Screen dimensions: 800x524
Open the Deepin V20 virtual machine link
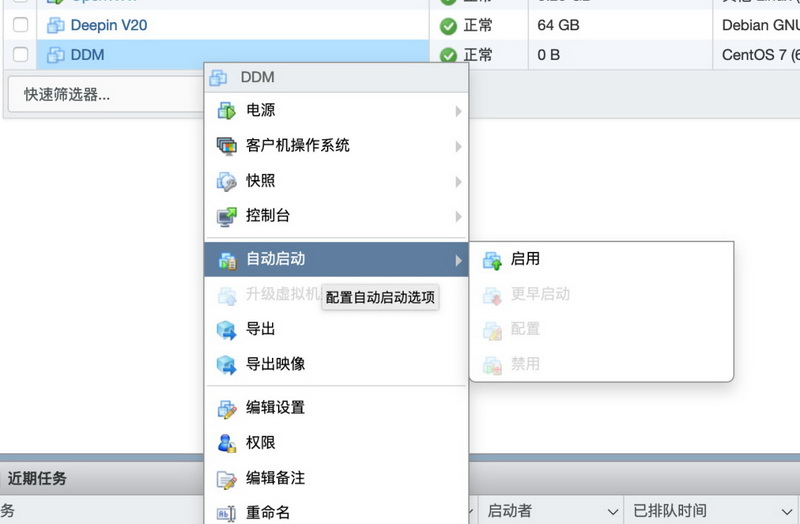pyautogui.click(x=108, y=25)
